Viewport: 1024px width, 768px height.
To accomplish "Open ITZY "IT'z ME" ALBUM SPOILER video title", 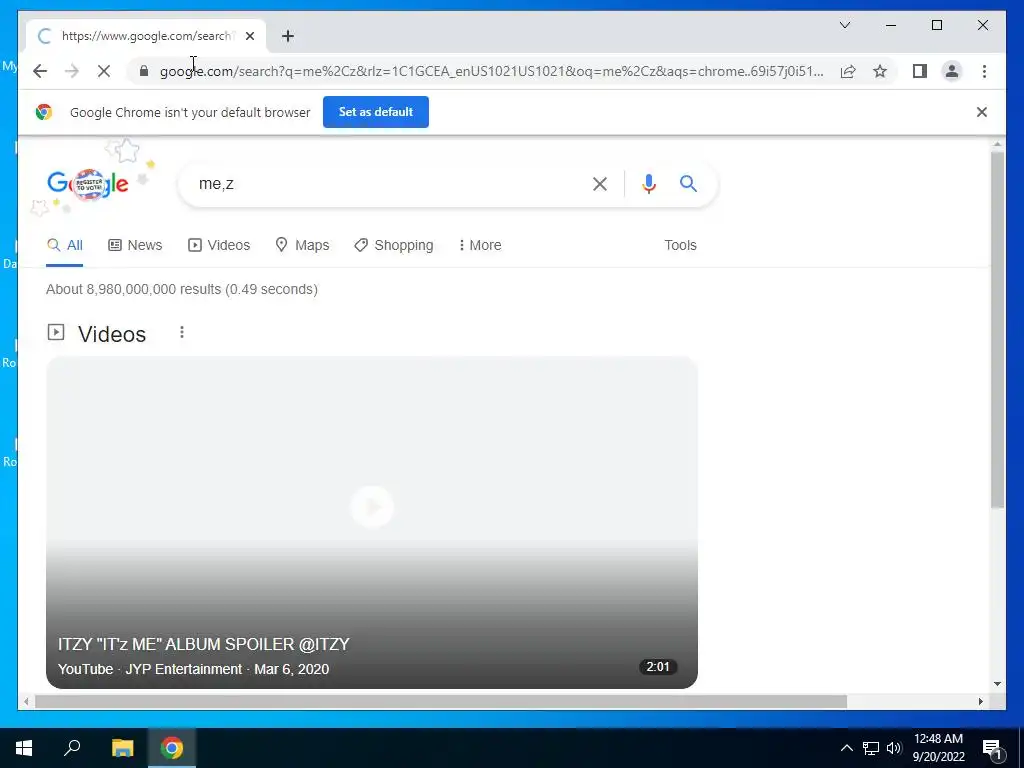I will [x=204, y=645].
